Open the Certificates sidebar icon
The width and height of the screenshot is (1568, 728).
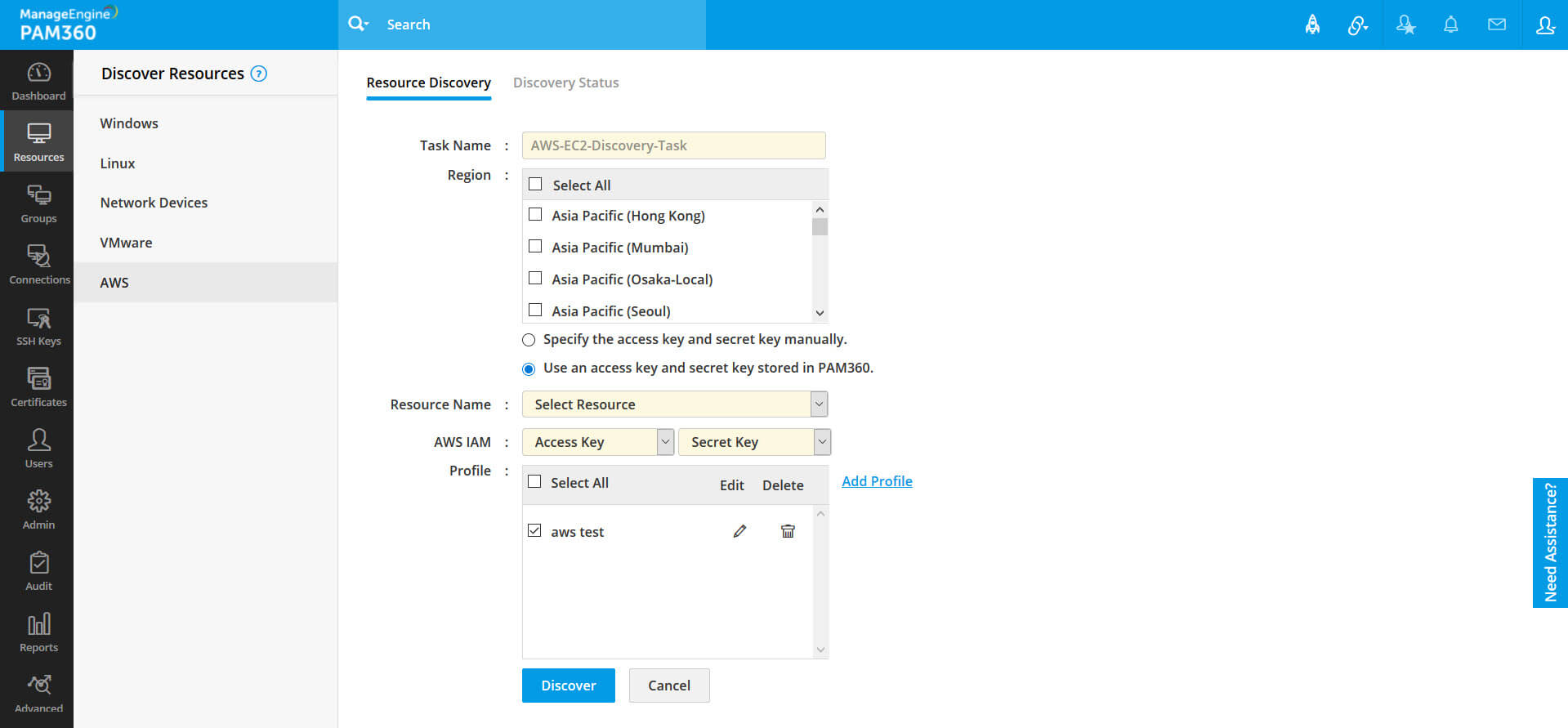(38, 378)
